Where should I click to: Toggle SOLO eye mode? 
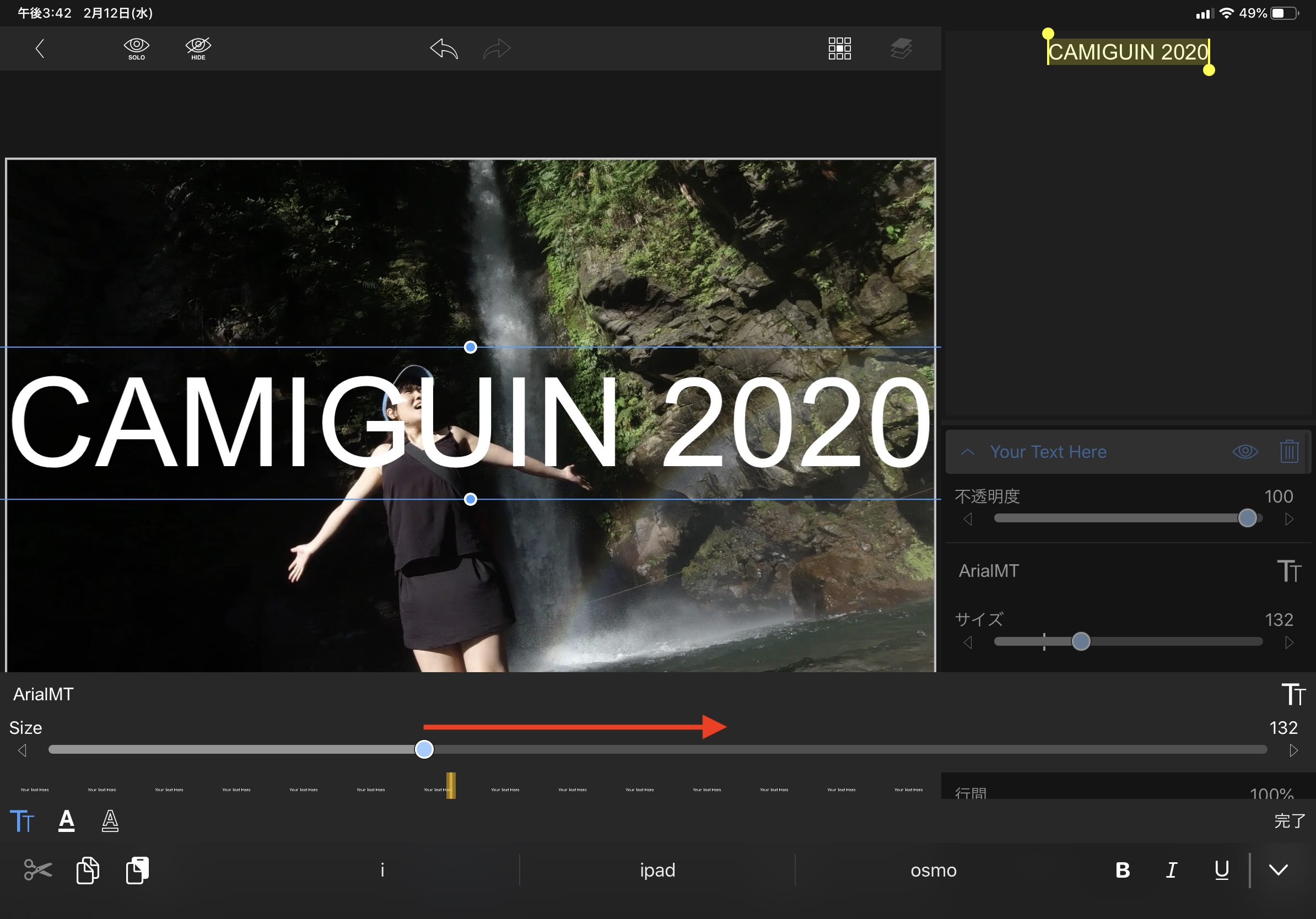137,48
